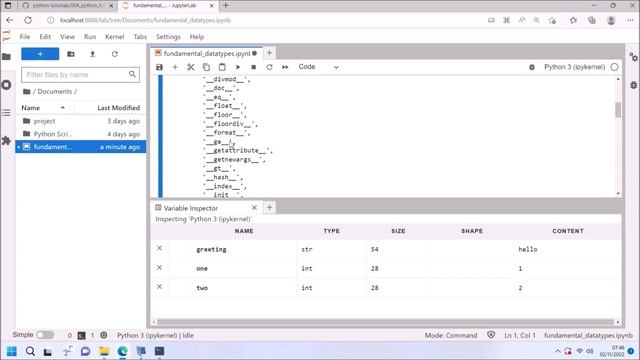Go to the root folder breadcrumb icon
Screen dimensions: 640x360
point(27,91)
